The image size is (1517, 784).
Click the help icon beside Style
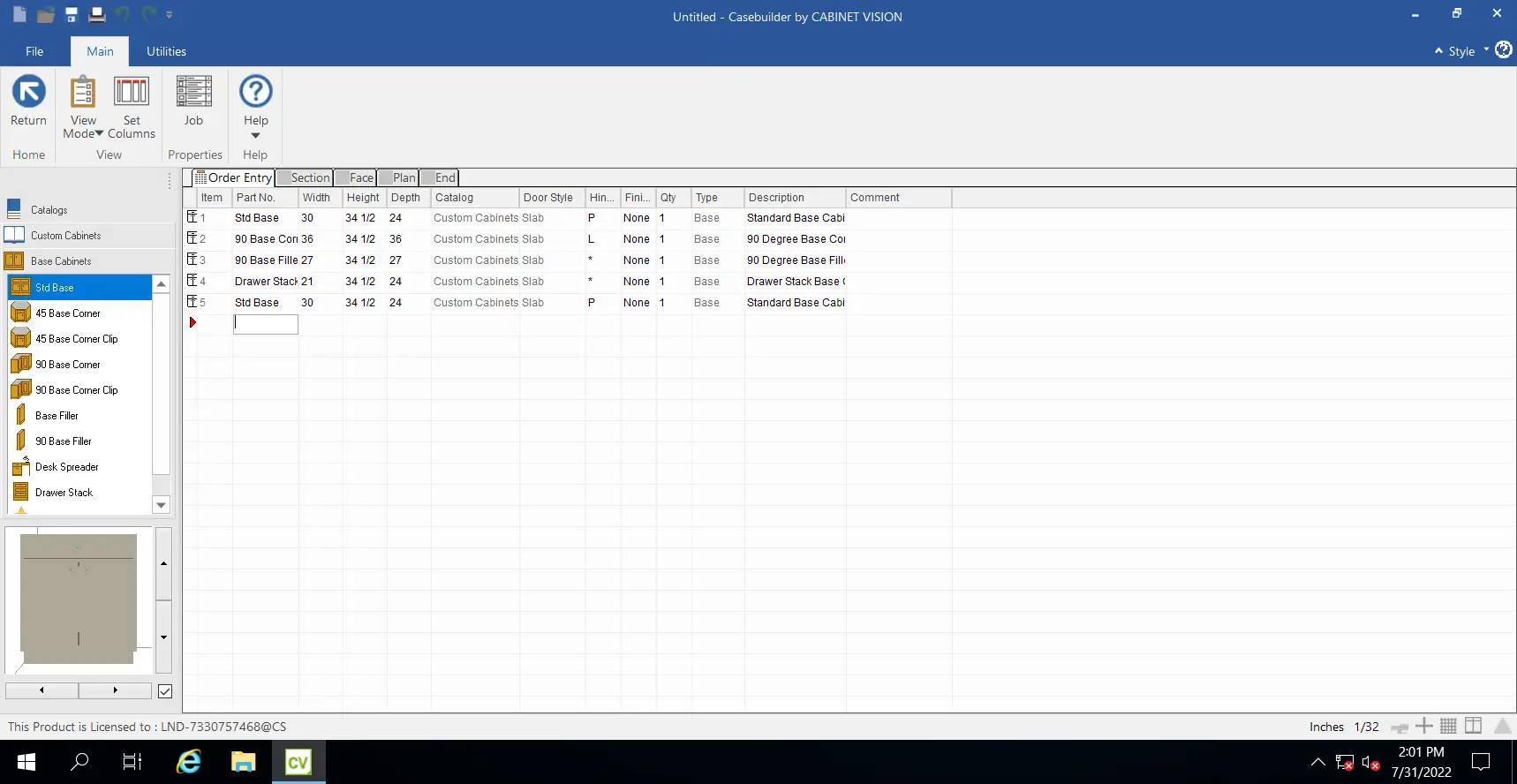pyautogui.click(x=1503, y=49)
